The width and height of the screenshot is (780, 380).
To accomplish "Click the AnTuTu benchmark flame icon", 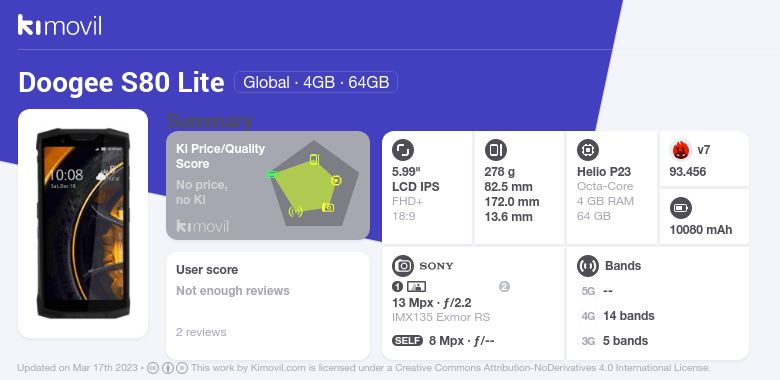I will pos(681,150).
